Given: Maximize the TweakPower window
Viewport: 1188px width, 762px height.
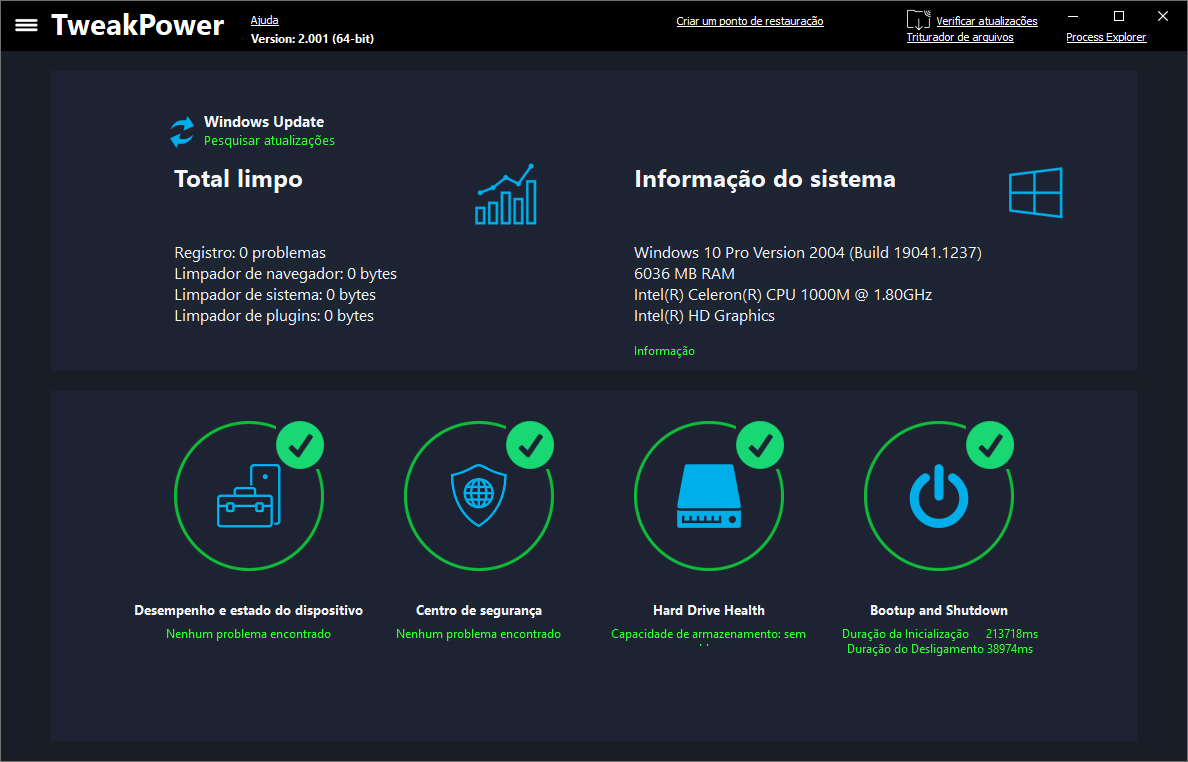Looking at the screenshot, I should (x=1118, y=16).
